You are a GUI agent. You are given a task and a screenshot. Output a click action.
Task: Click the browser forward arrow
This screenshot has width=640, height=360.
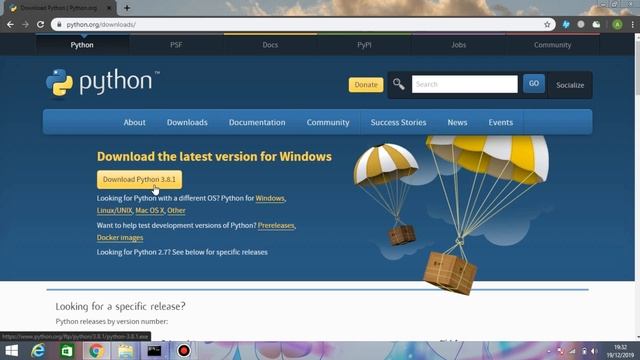25,24
